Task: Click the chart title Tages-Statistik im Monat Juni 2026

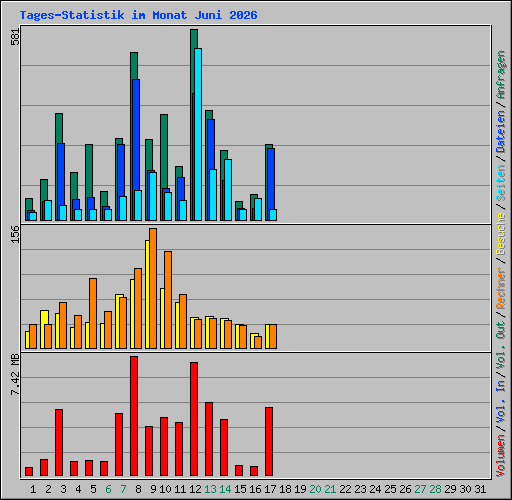Action: tap(138, 15)
